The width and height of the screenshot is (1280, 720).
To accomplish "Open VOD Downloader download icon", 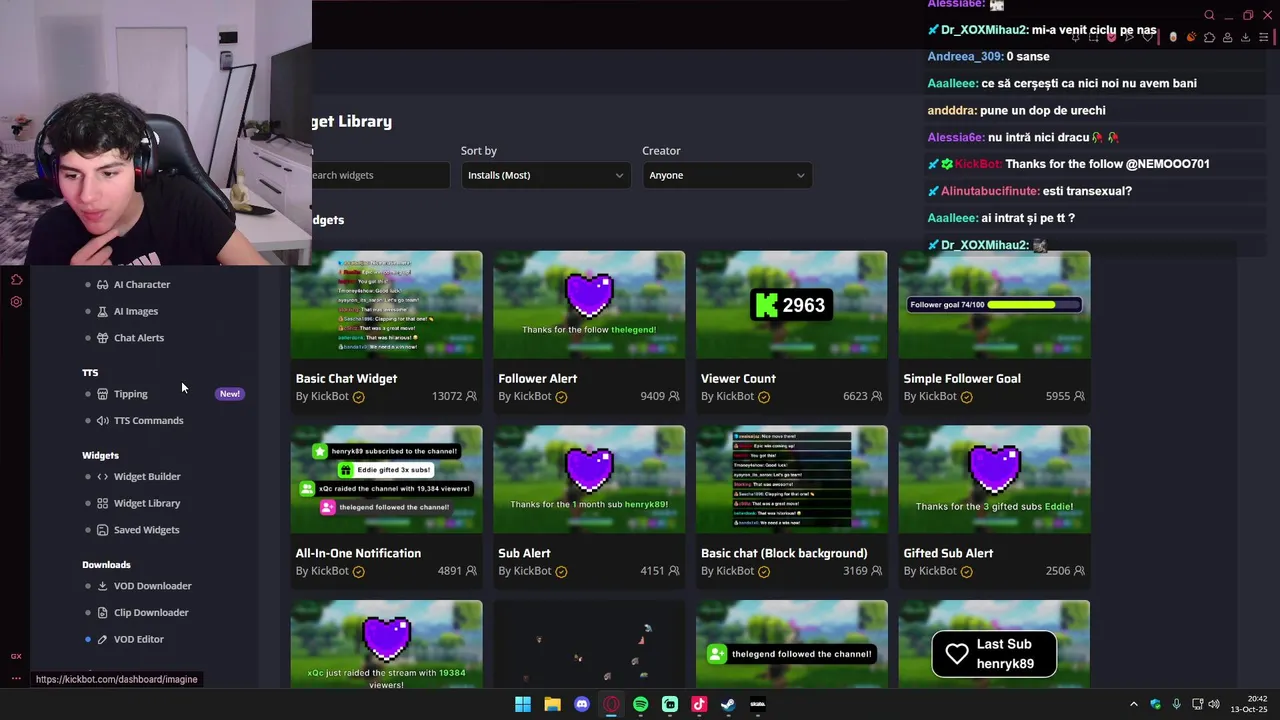I will 102,586.
